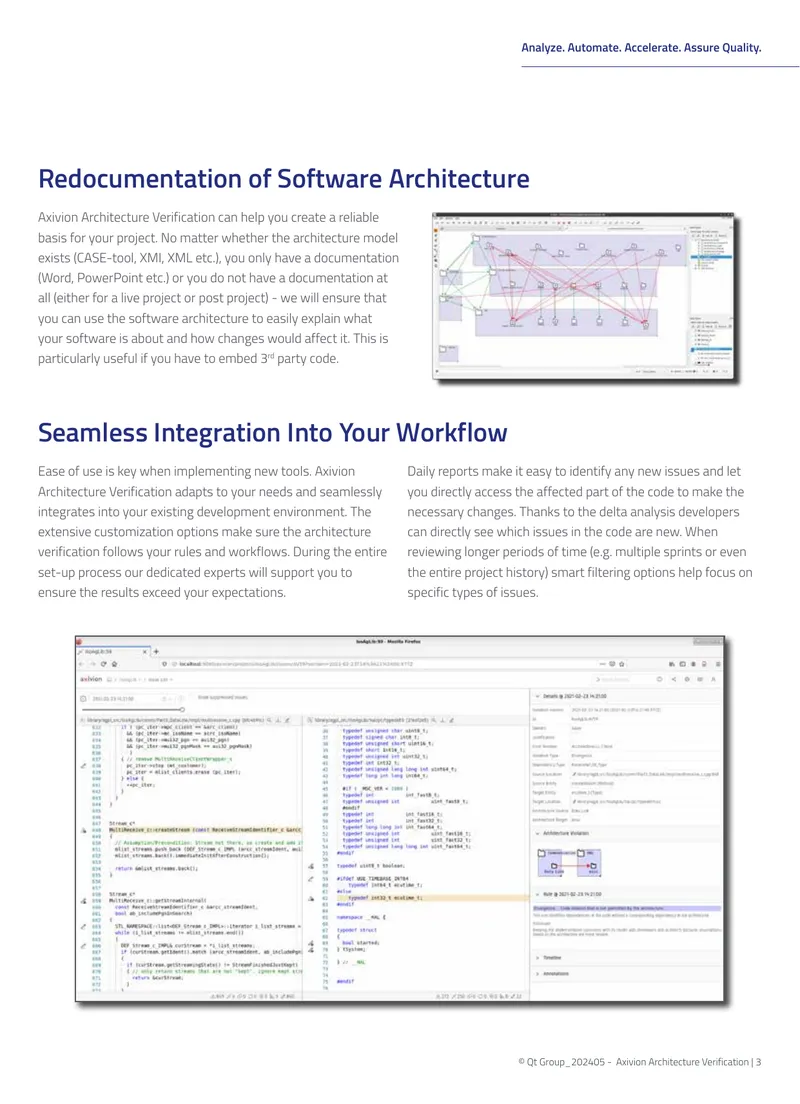The width and height of the screenshot is (800, 1104).
Task: Open Firefox hamburger menu
Action: (718, 664)
